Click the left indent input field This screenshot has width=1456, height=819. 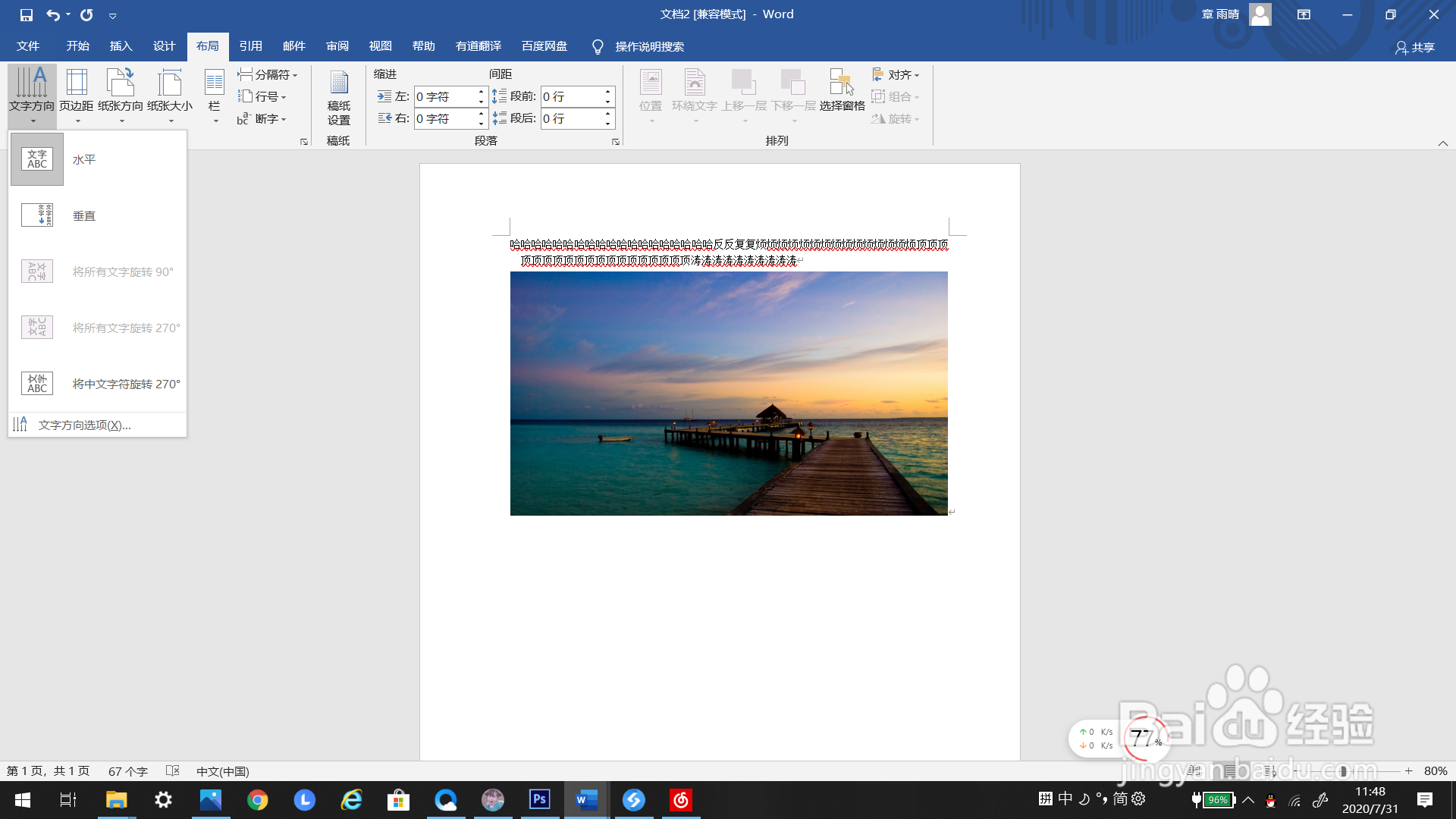tap(444, 96)
